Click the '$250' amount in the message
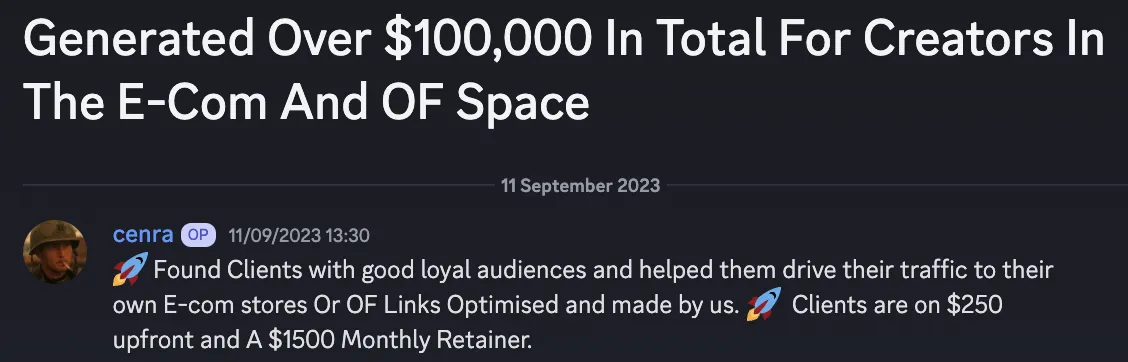Screen dimensions: 1128x362 (974, 304)
